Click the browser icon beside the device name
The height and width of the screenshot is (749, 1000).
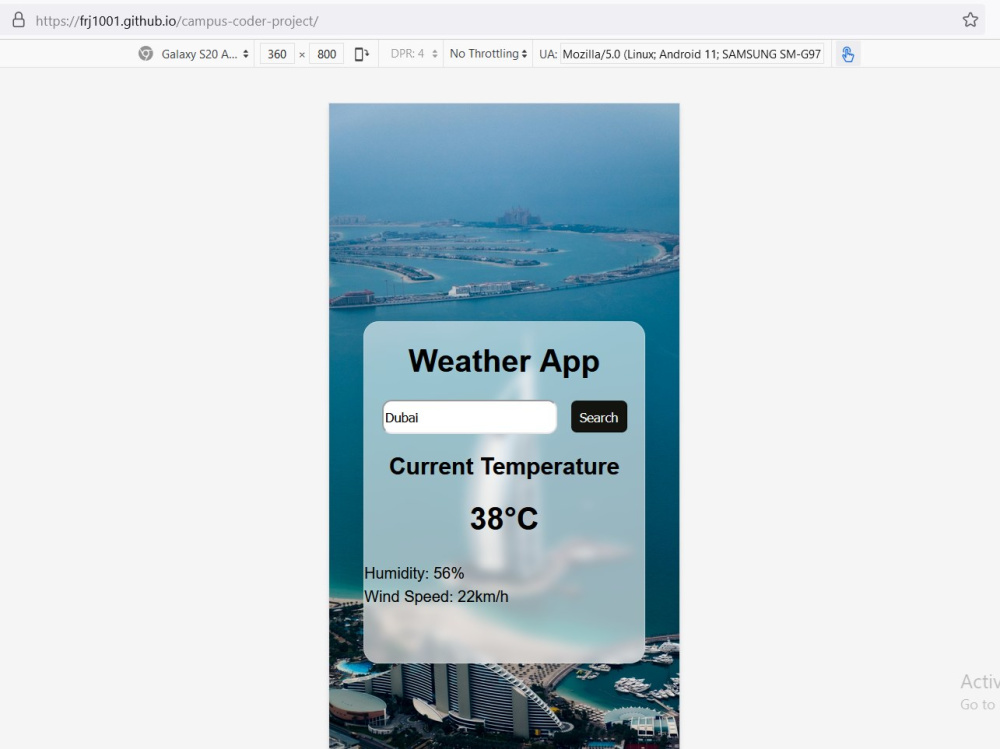pyautogui.click(x=145, y=54)
